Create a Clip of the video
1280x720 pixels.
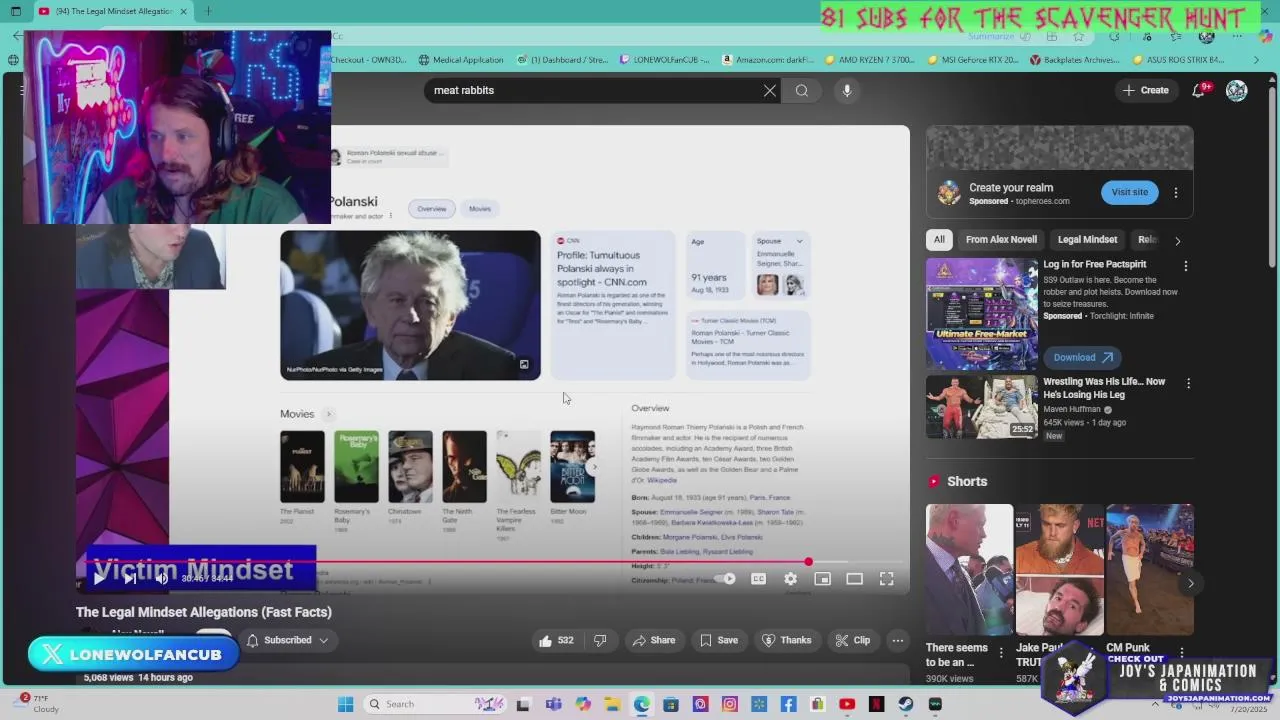[x=853, y=640]
